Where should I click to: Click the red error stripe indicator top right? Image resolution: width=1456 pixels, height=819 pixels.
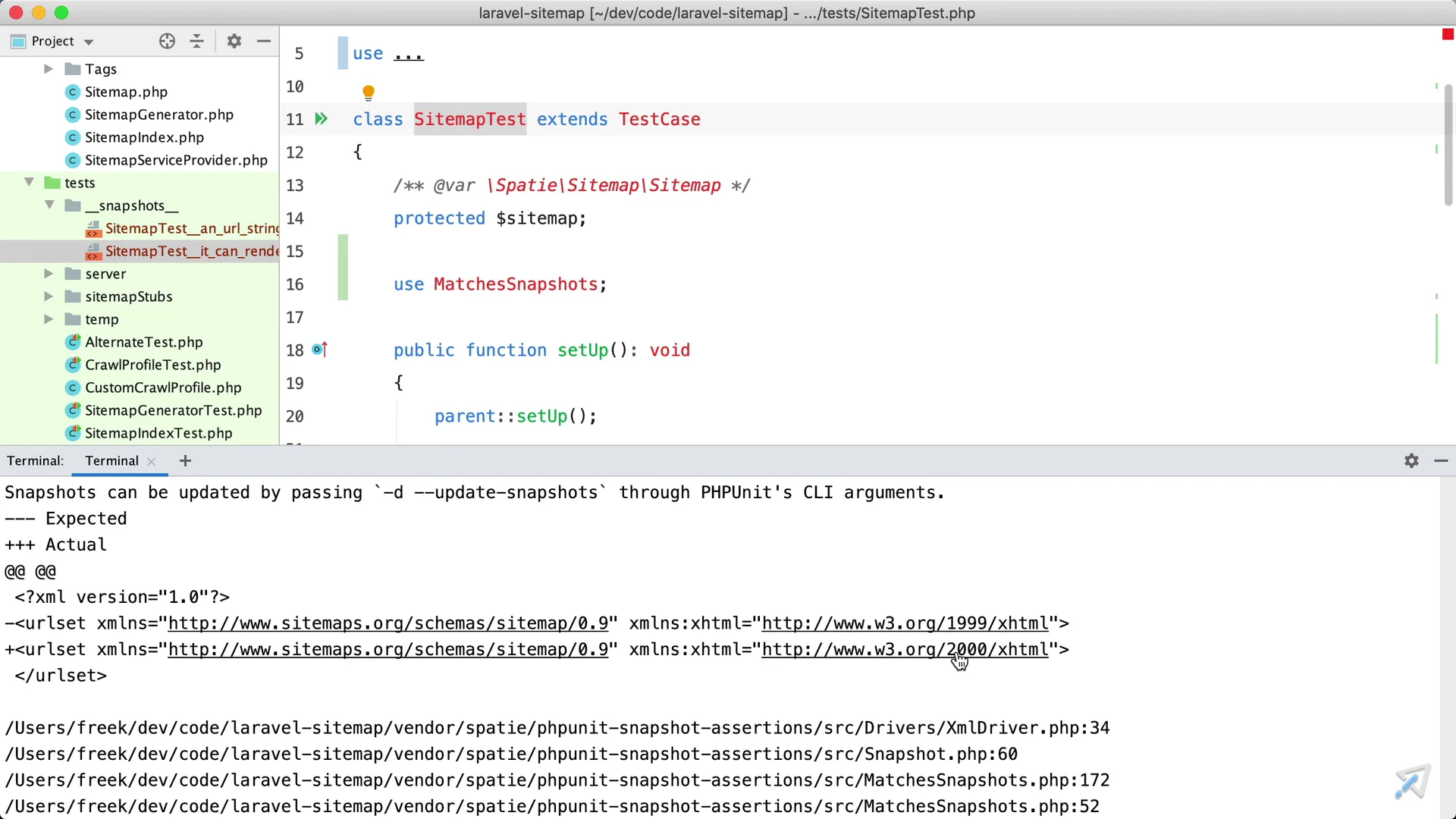pyautogui.click(x=1447, y=35)
